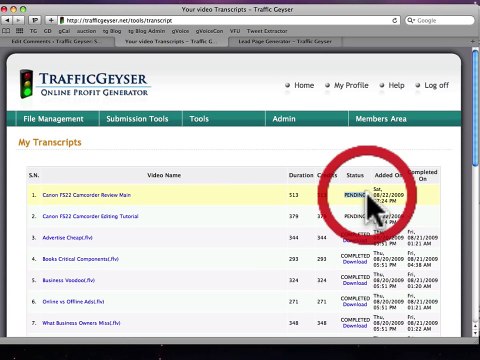Open Members Area menu
The height and width of the screenshot is (360, 480).
pos(381,119)
